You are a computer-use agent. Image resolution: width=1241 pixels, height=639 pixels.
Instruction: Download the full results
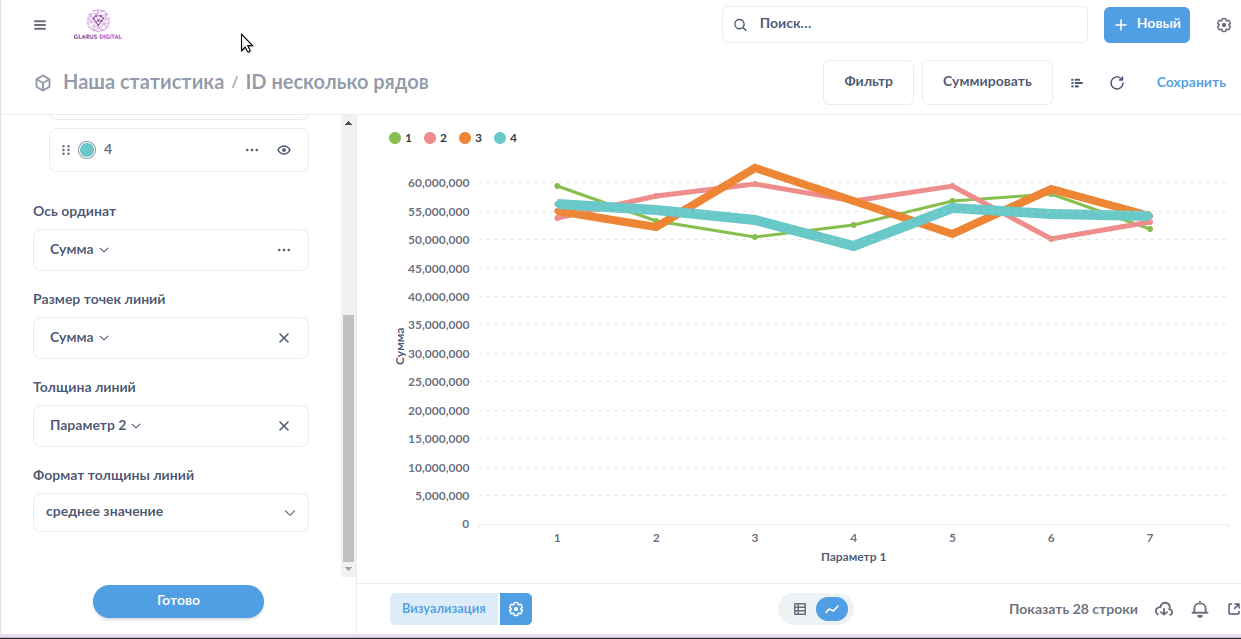pyautogui.click(x=1164, y=609)
